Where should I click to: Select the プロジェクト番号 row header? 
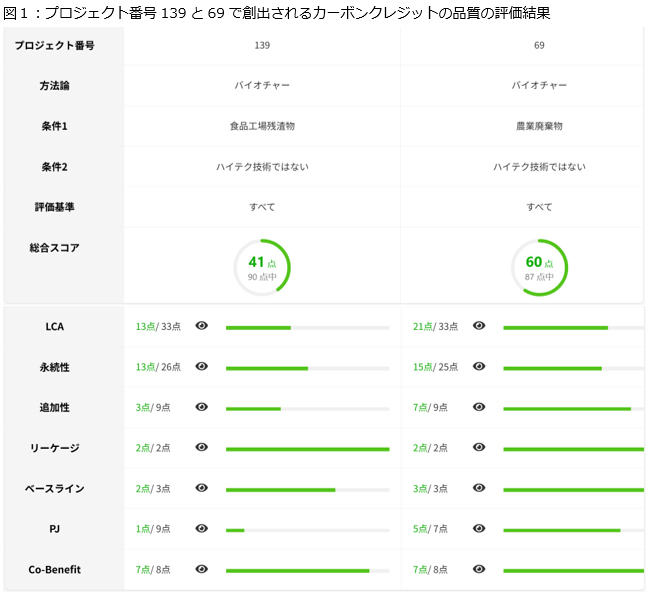tap(62, 46)
